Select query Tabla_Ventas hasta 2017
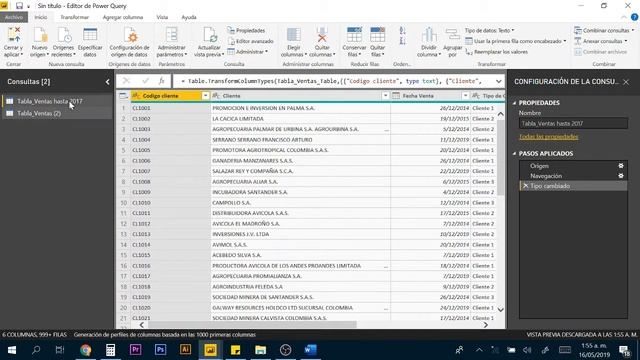This screenshot has width=640, height=360. (x=57, y=101)
